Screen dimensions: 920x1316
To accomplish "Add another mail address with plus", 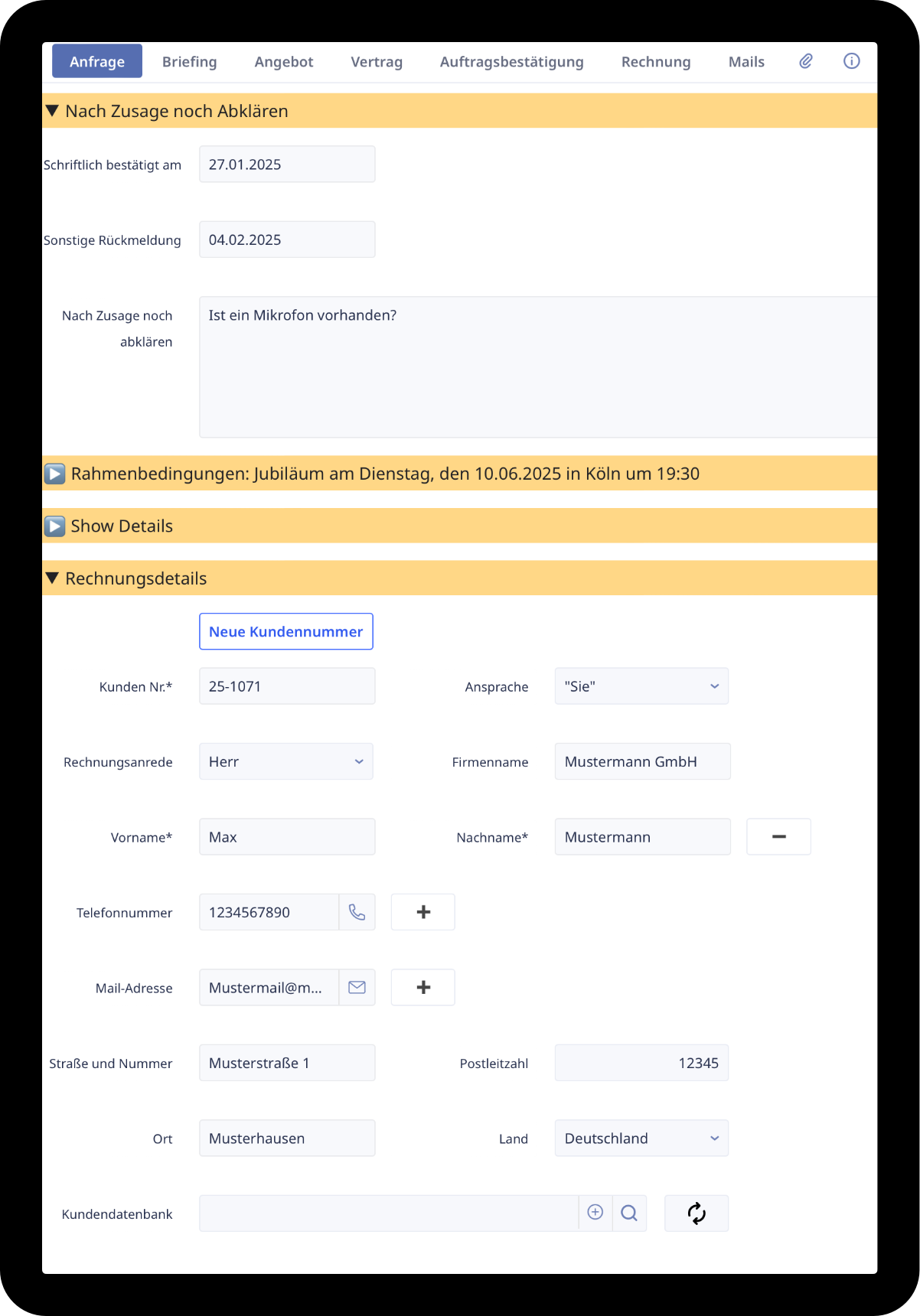I will point(423,988).
